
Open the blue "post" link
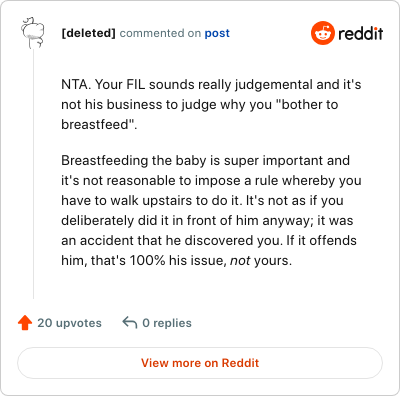click(217, 33)
